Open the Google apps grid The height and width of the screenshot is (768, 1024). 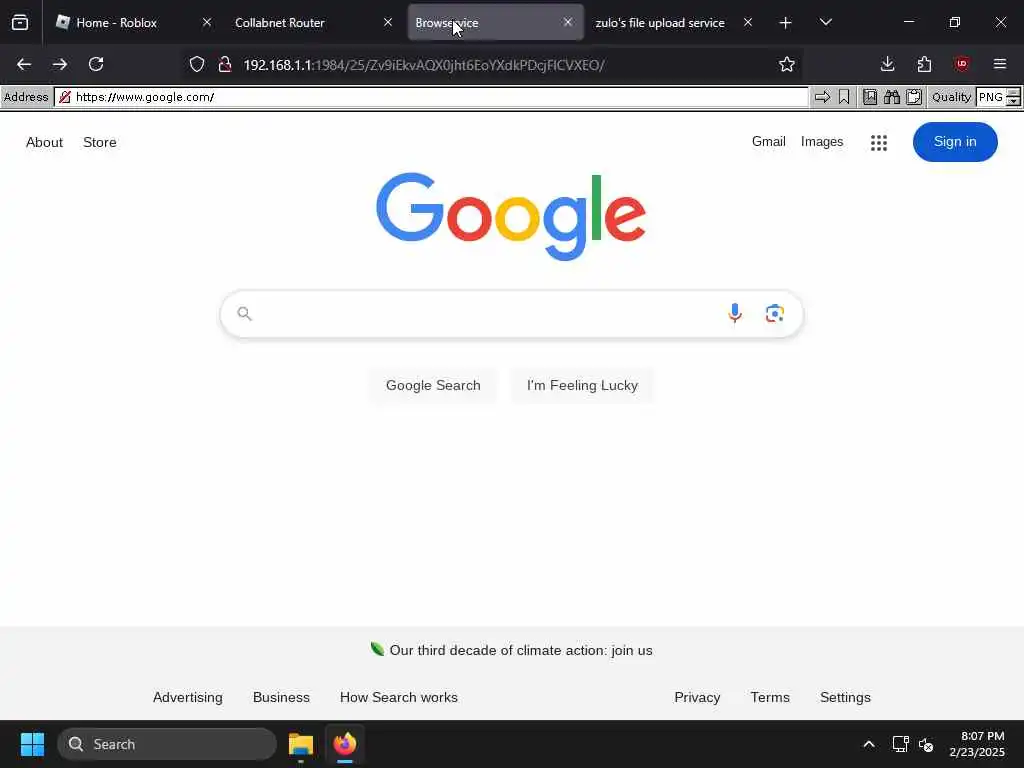click(x=879, y=142)
